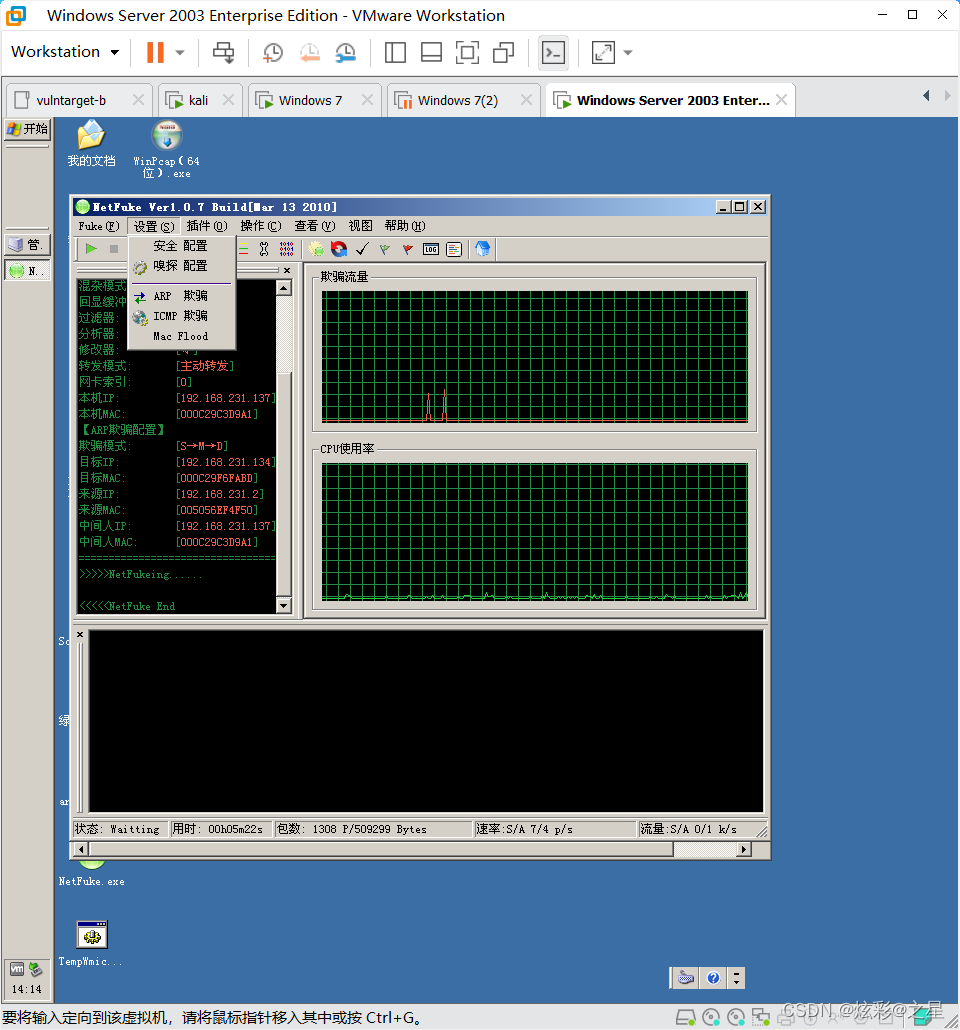The width and height of the screenshot is (960, 1030).
Task: Switch to the kali VM tab
Action: point(198,101)
